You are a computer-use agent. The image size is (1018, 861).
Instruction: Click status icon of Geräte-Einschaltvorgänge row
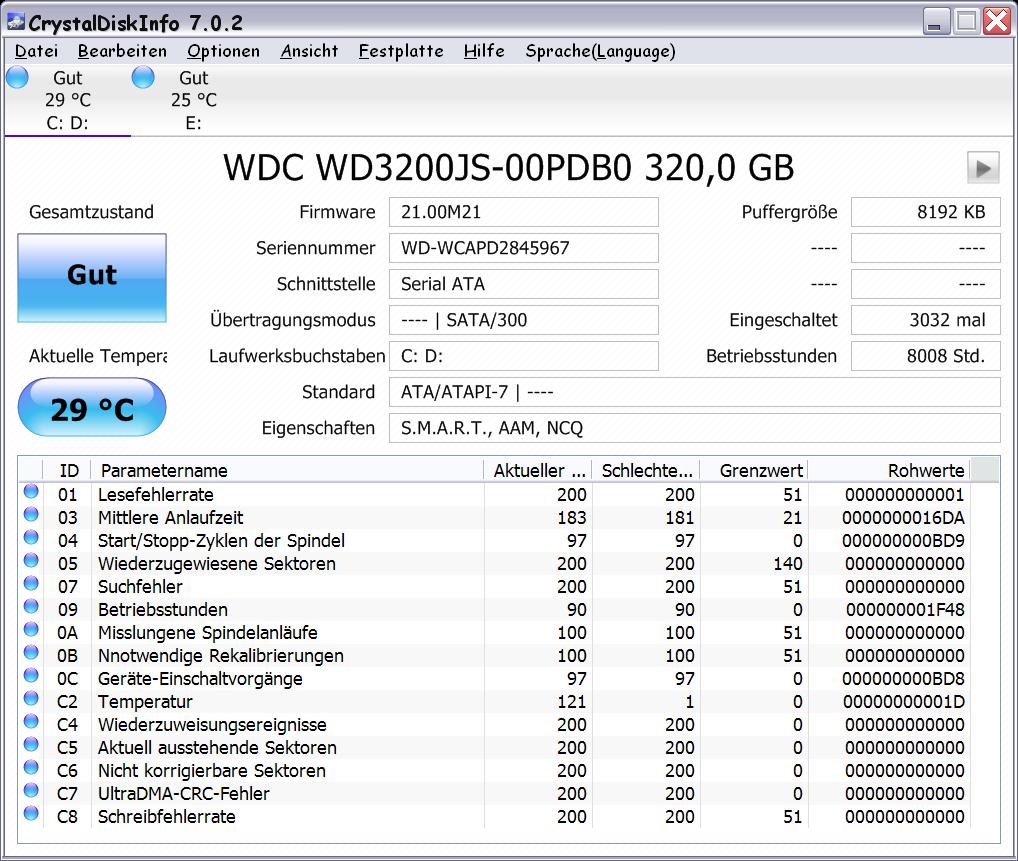(x=31, y=675)
